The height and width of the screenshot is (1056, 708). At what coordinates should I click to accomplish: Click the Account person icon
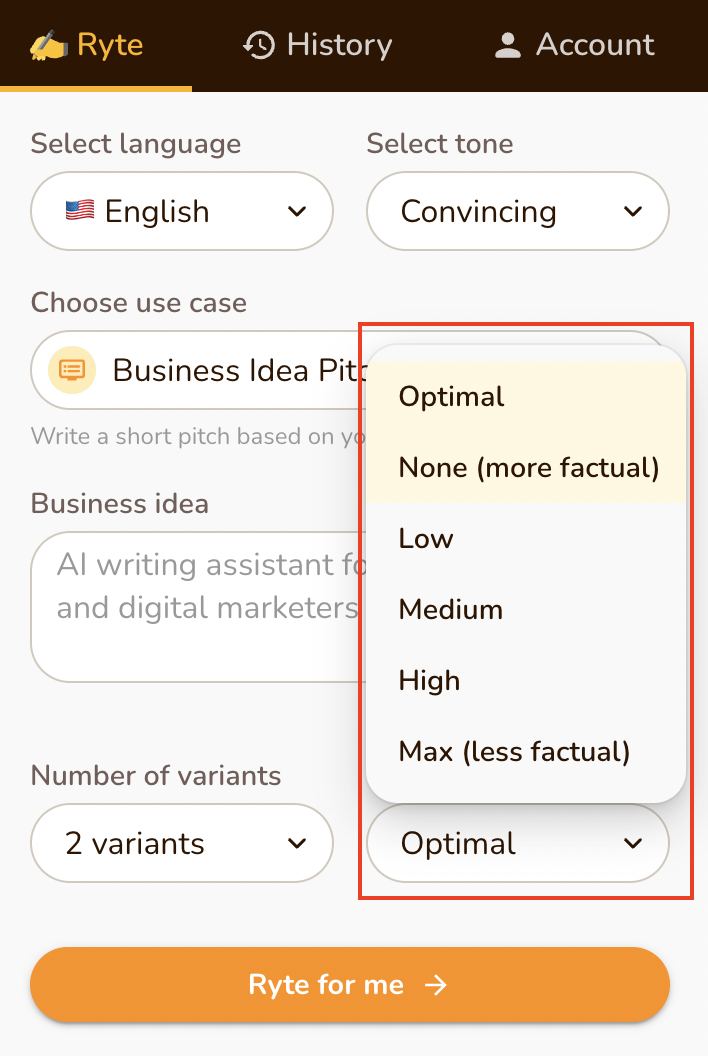pos(508,45)
